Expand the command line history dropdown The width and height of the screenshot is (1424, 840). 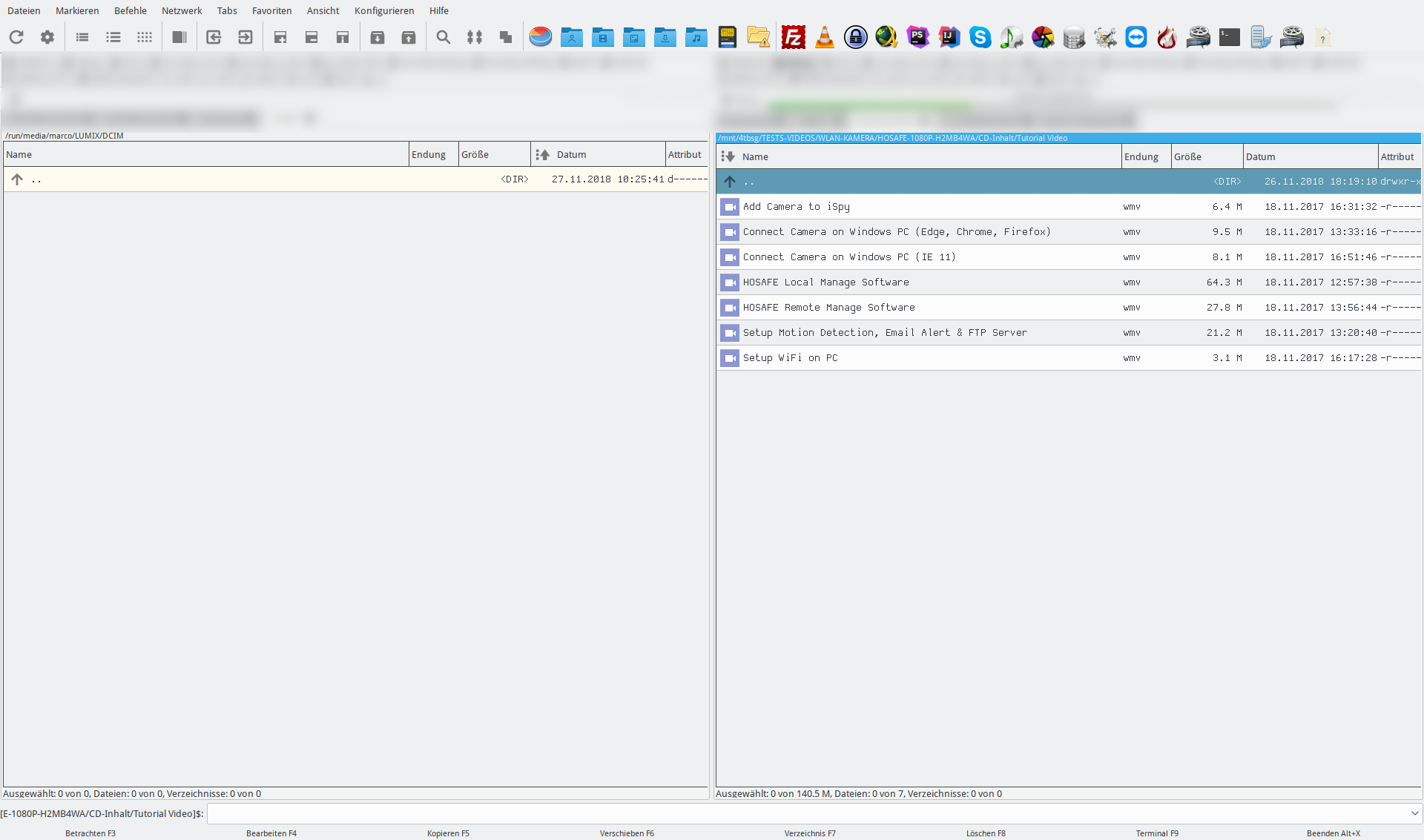(1414, 813)
